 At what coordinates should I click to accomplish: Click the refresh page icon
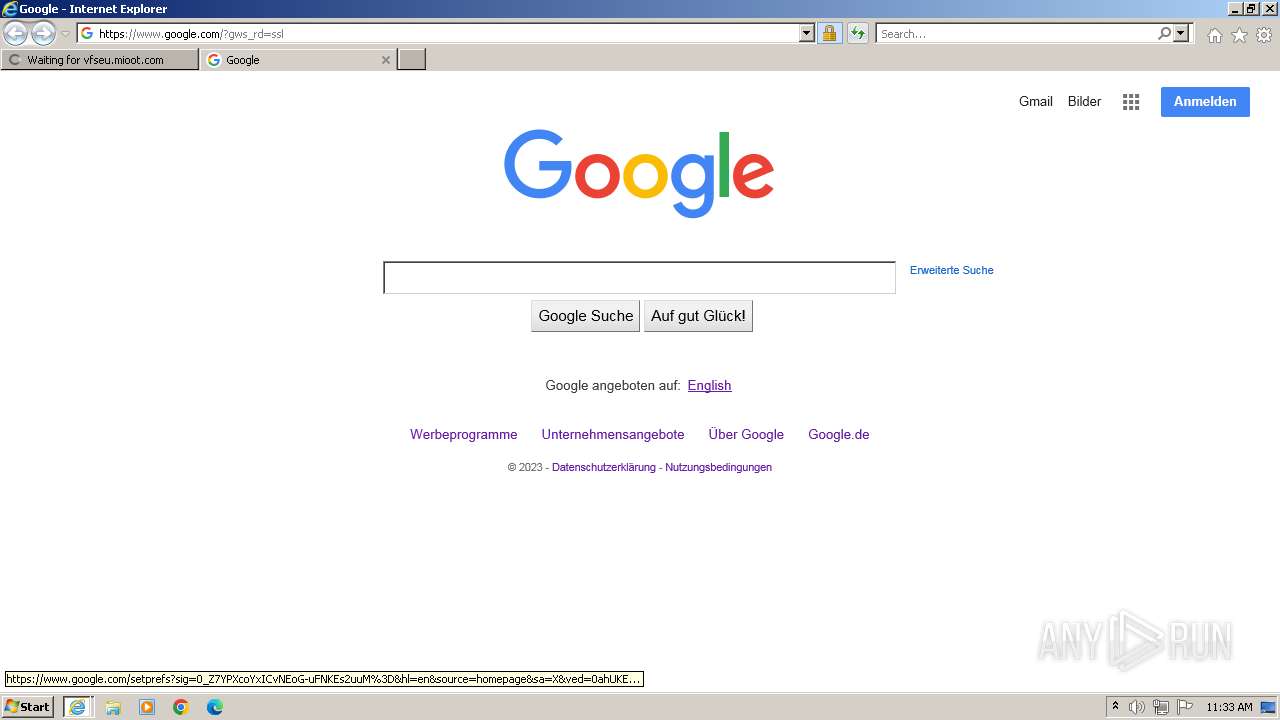coord(858,33)
